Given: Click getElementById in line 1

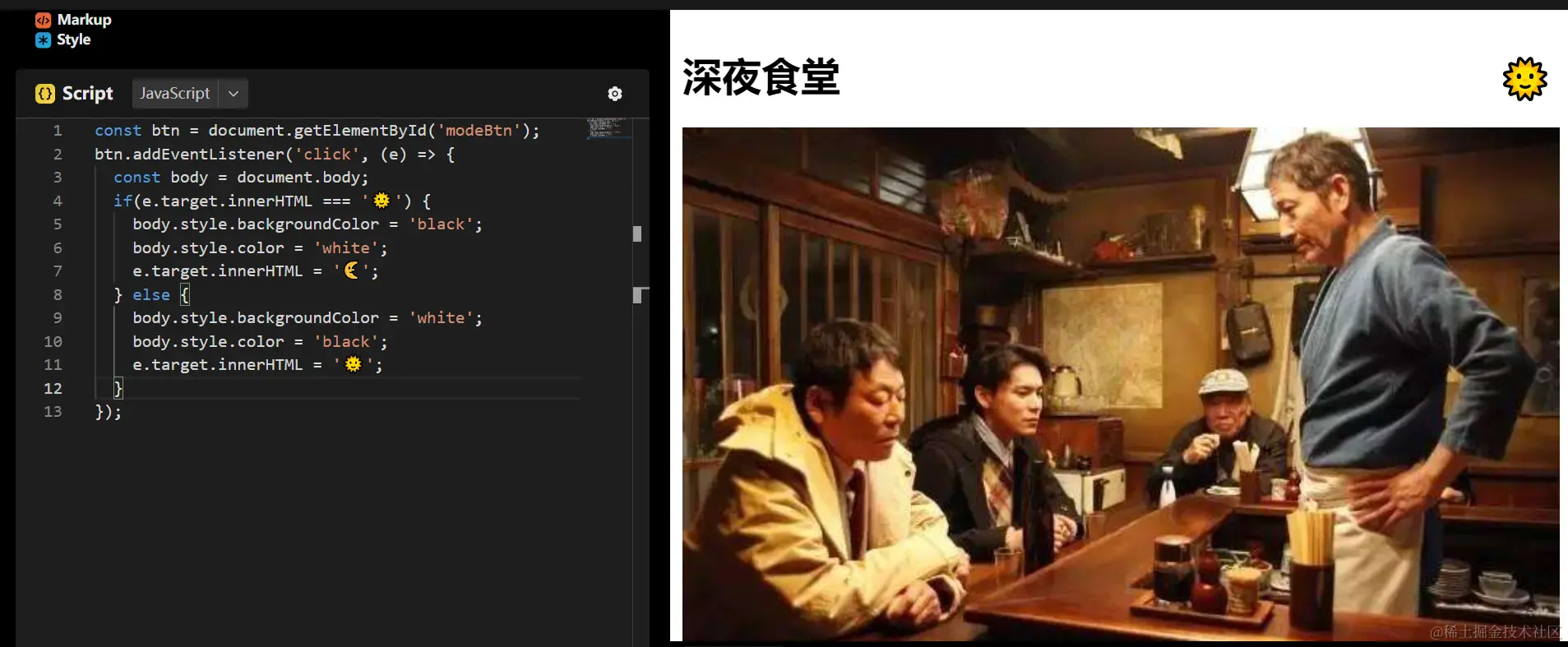Looking at the screenshot, I should point(360,131).
